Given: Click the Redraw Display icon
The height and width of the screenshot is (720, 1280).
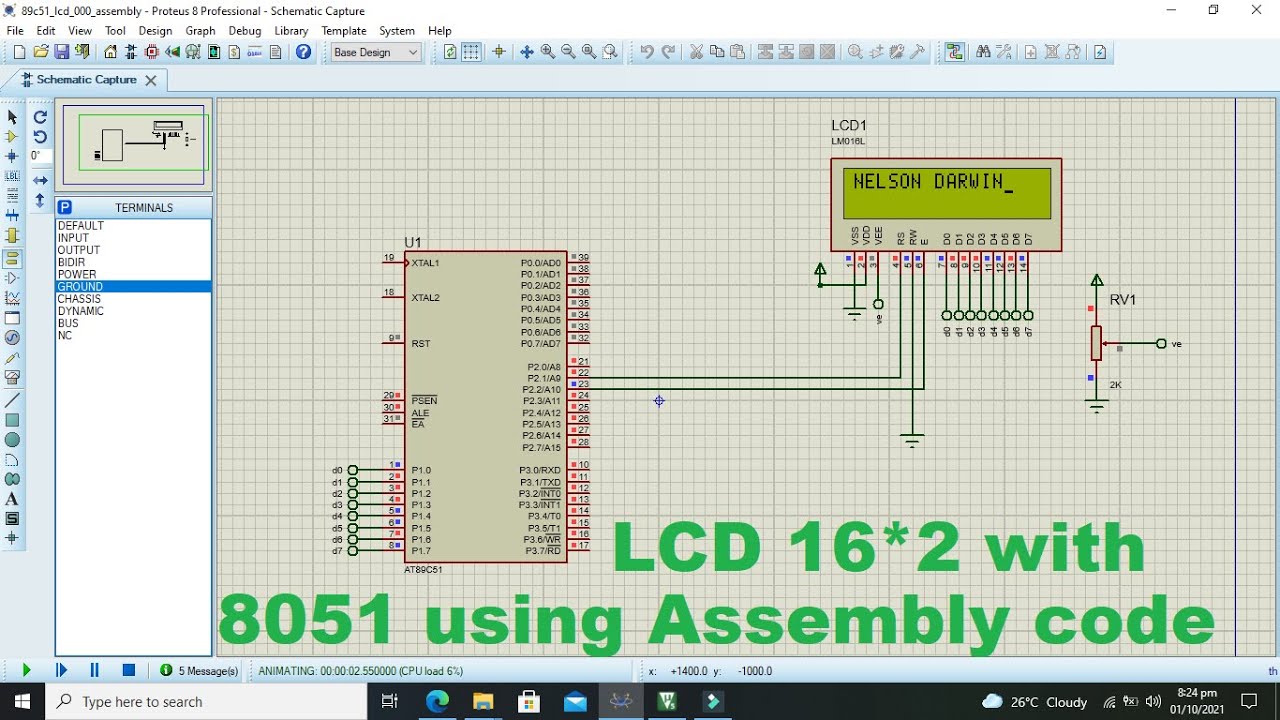Looking at the screenshot, I should click(450, 52).
